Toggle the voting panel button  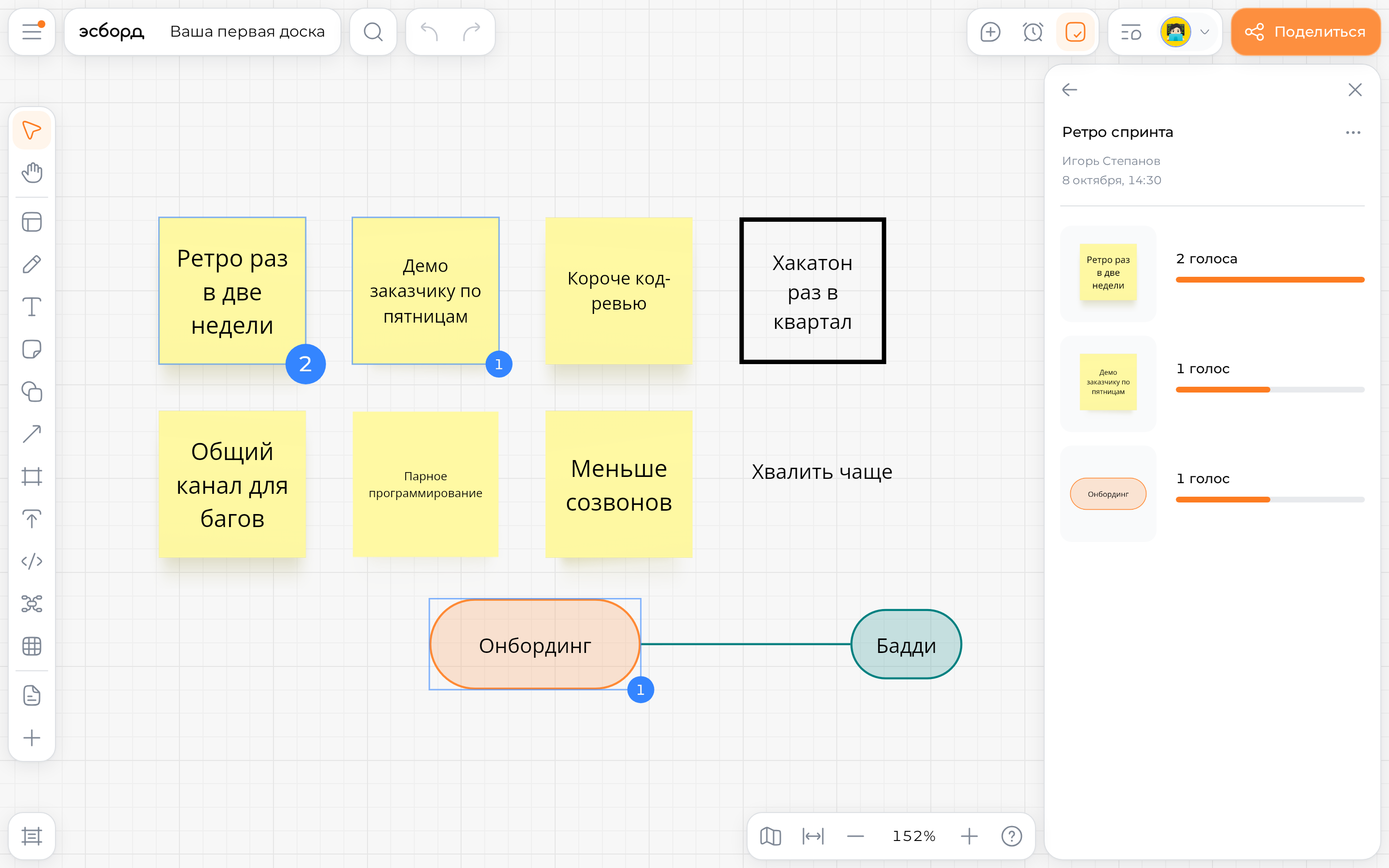pos(1075,31)
